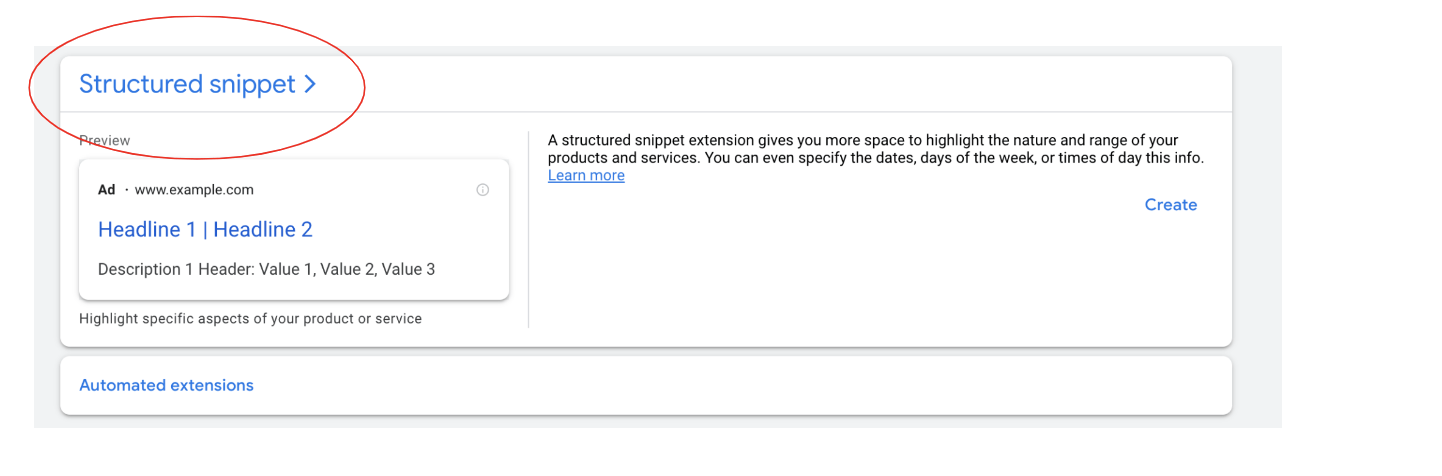This screenshot has width=1442, height=476.
Task: Follow the Learn more link
Action: (x=586, y=176)
